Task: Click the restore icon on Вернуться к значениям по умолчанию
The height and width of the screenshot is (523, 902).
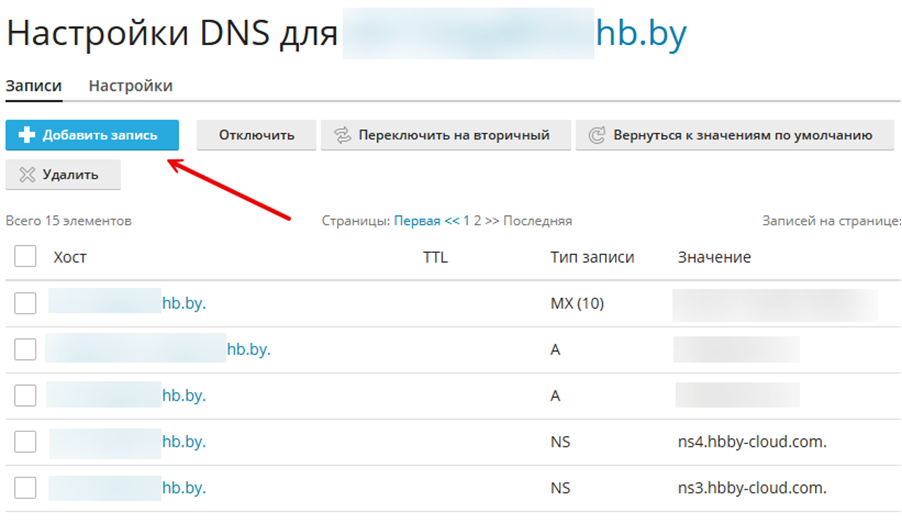Action: (597, 135)
